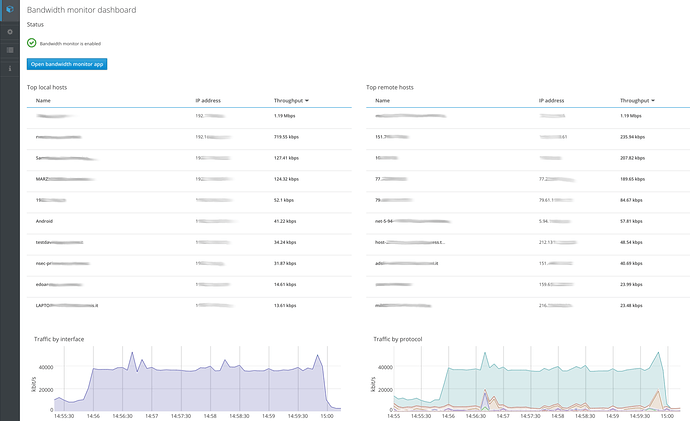Click the Traffic by interface chart peak
This screenshot has height=421, width=690.
click(132, 353)
